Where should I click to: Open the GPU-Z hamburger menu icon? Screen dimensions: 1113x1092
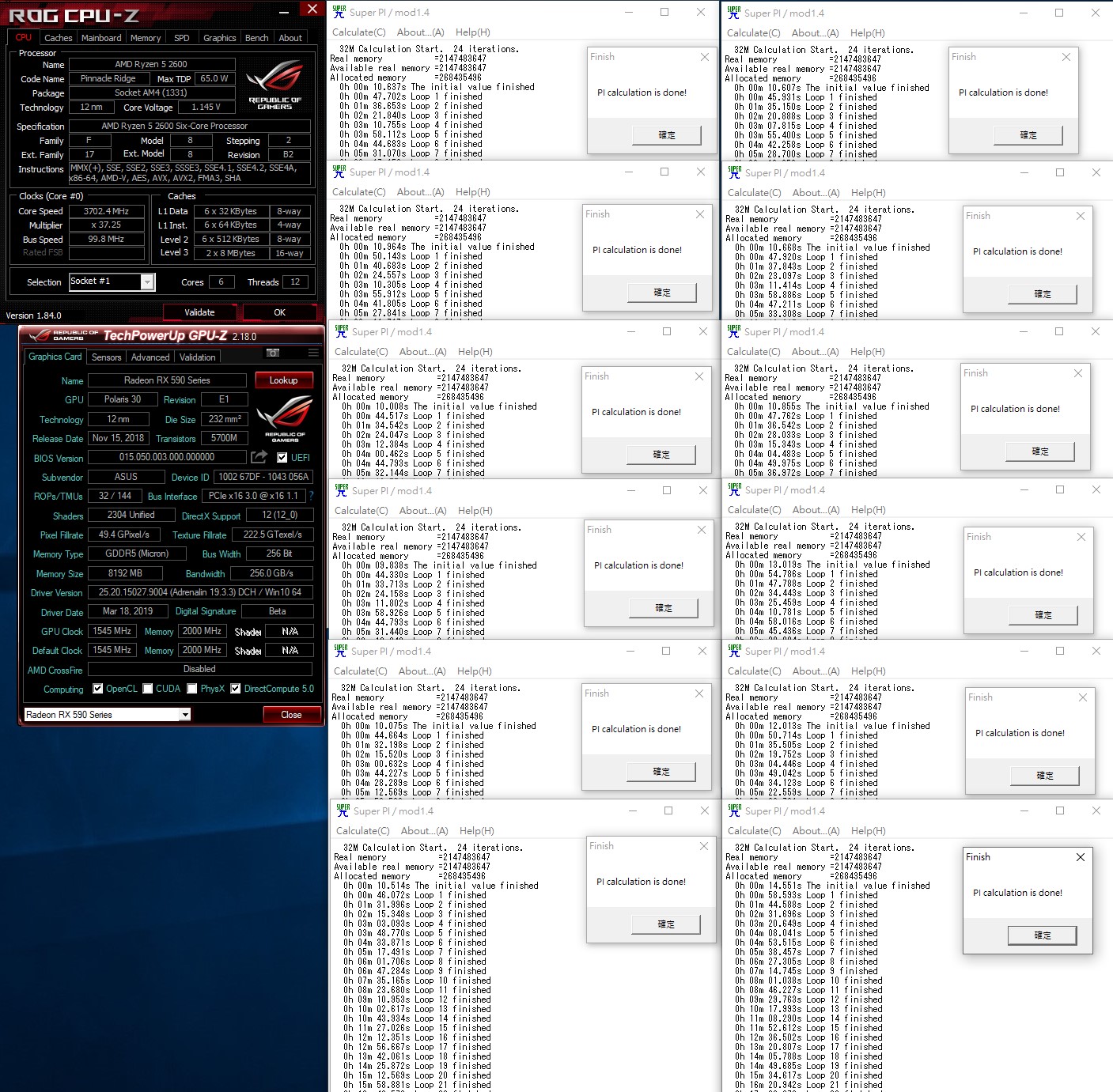[313, 353]
